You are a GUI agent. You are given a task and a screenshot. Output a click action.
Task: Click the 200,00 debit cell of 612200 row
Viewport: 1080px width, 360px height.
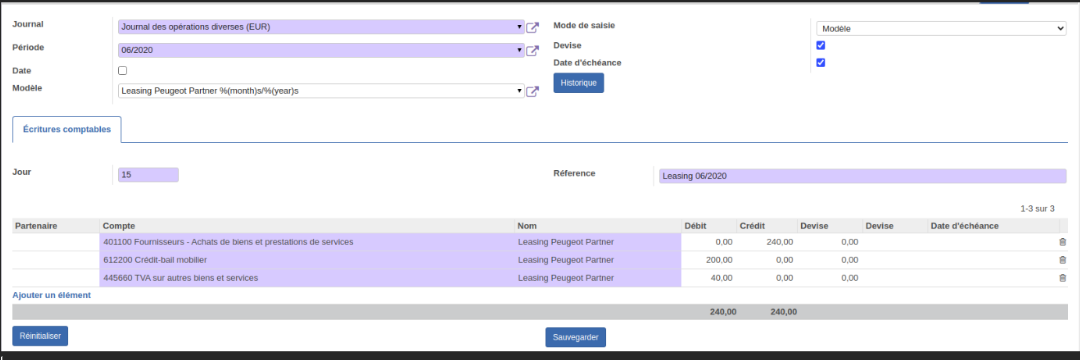709,260
